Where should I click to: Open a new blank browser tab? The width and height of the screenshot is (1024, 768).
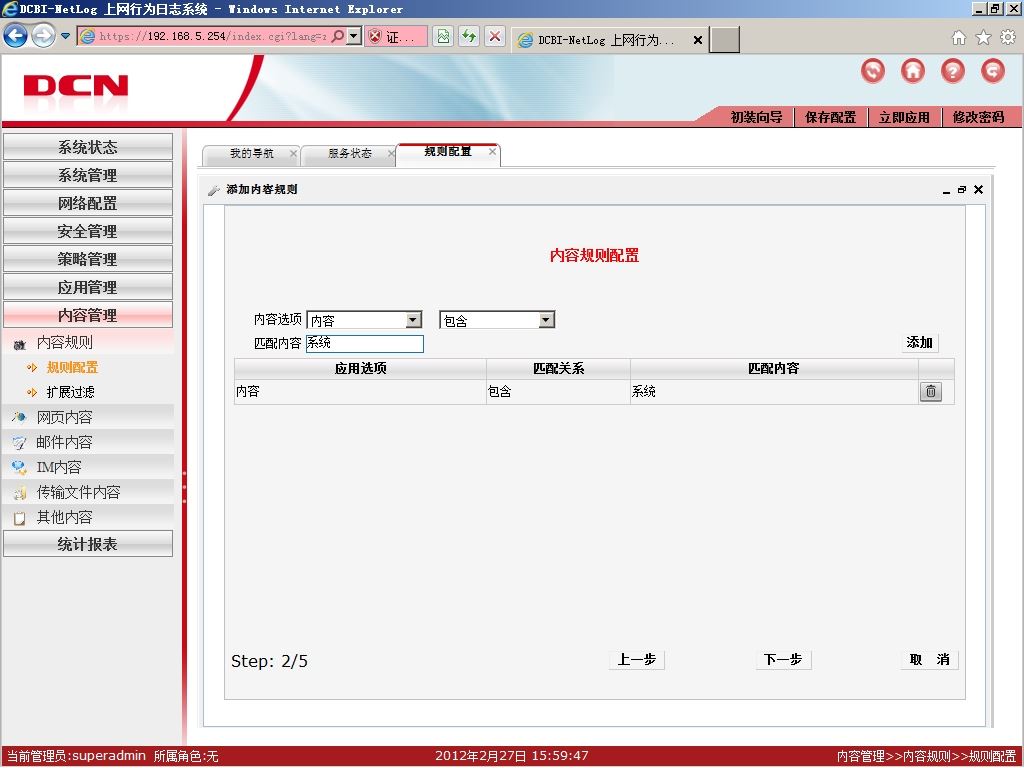pos(724,40)
